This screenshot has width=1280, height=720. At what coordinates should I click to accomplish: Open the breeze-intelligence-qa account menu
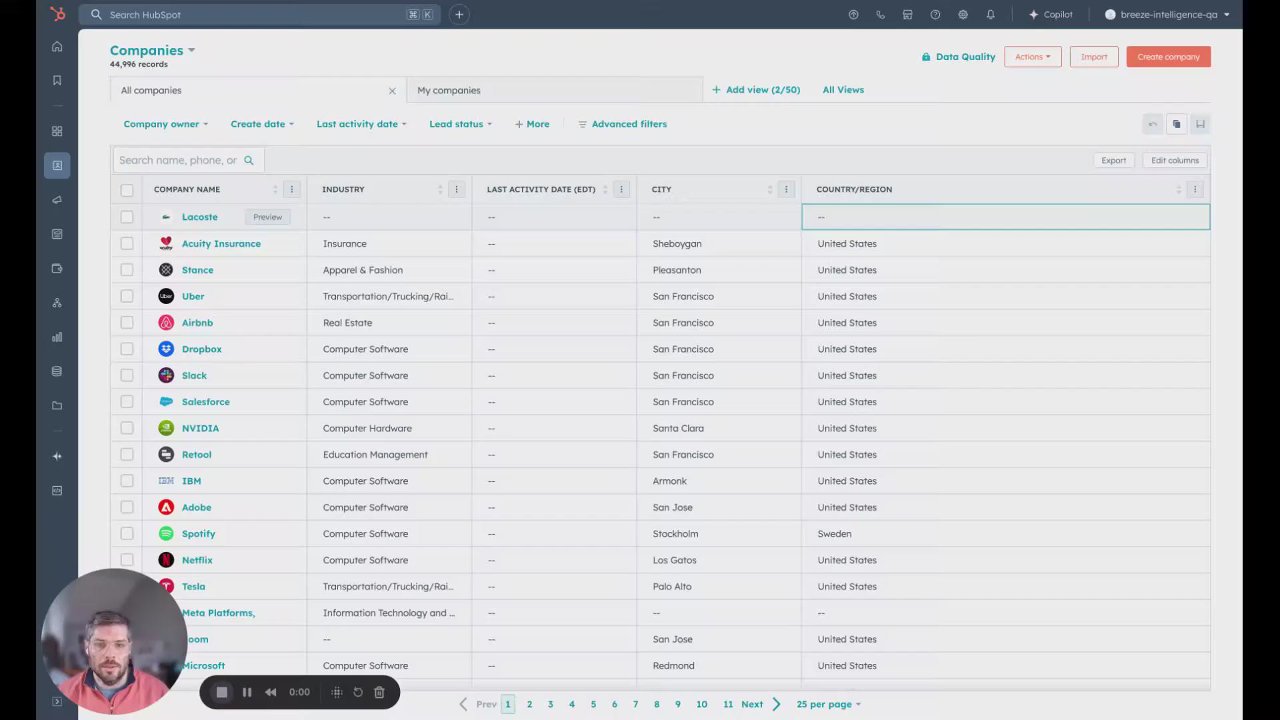[1167, 14]
